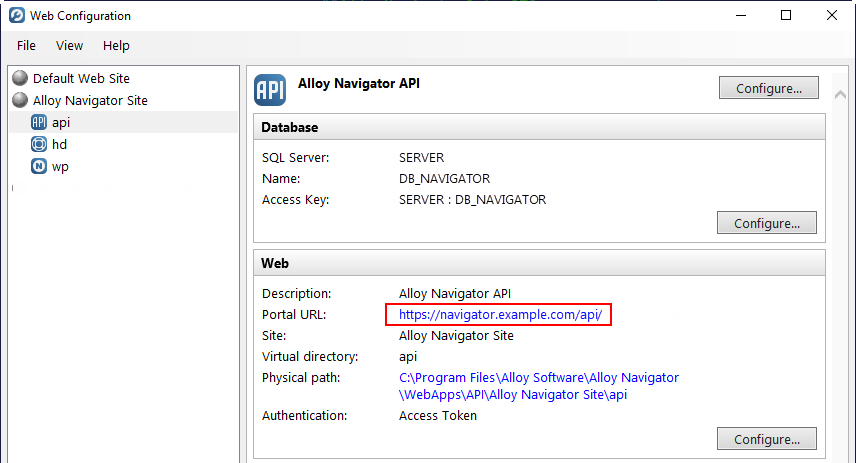
Task: Click Configure button beside Alloy Navigator API title
Action: pos(769,88)
